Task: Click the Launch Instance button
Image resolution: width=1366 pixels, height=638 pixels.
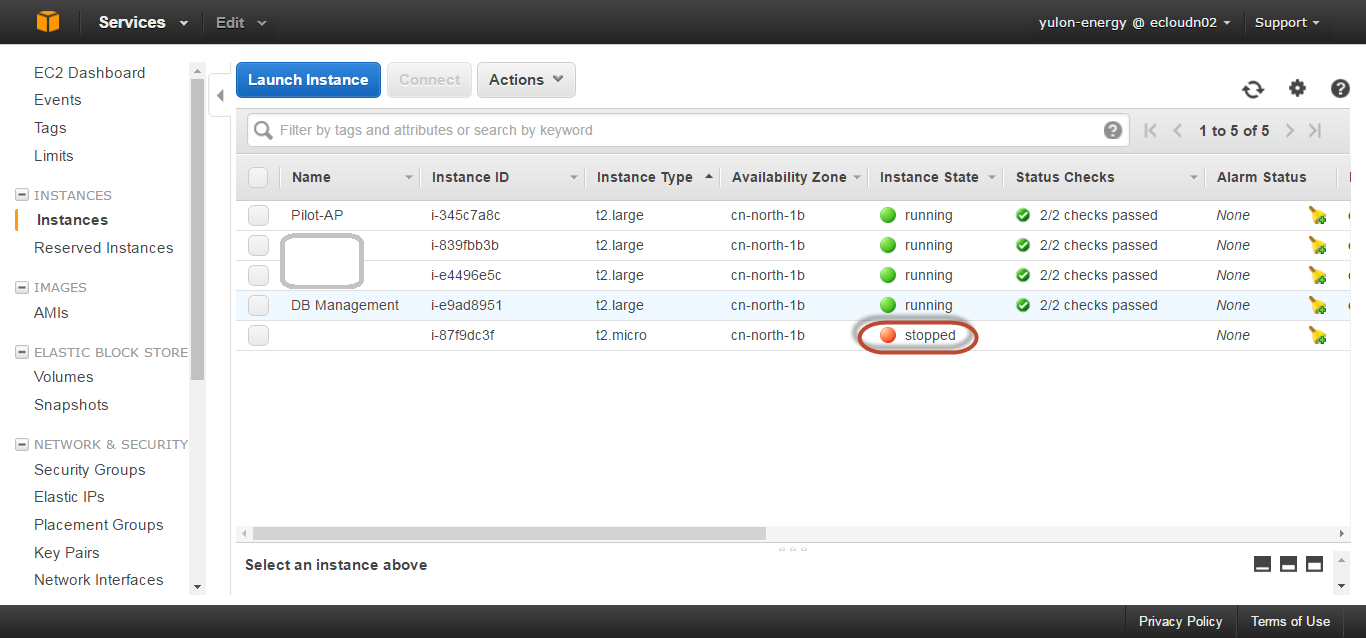Action: [308, 80]
